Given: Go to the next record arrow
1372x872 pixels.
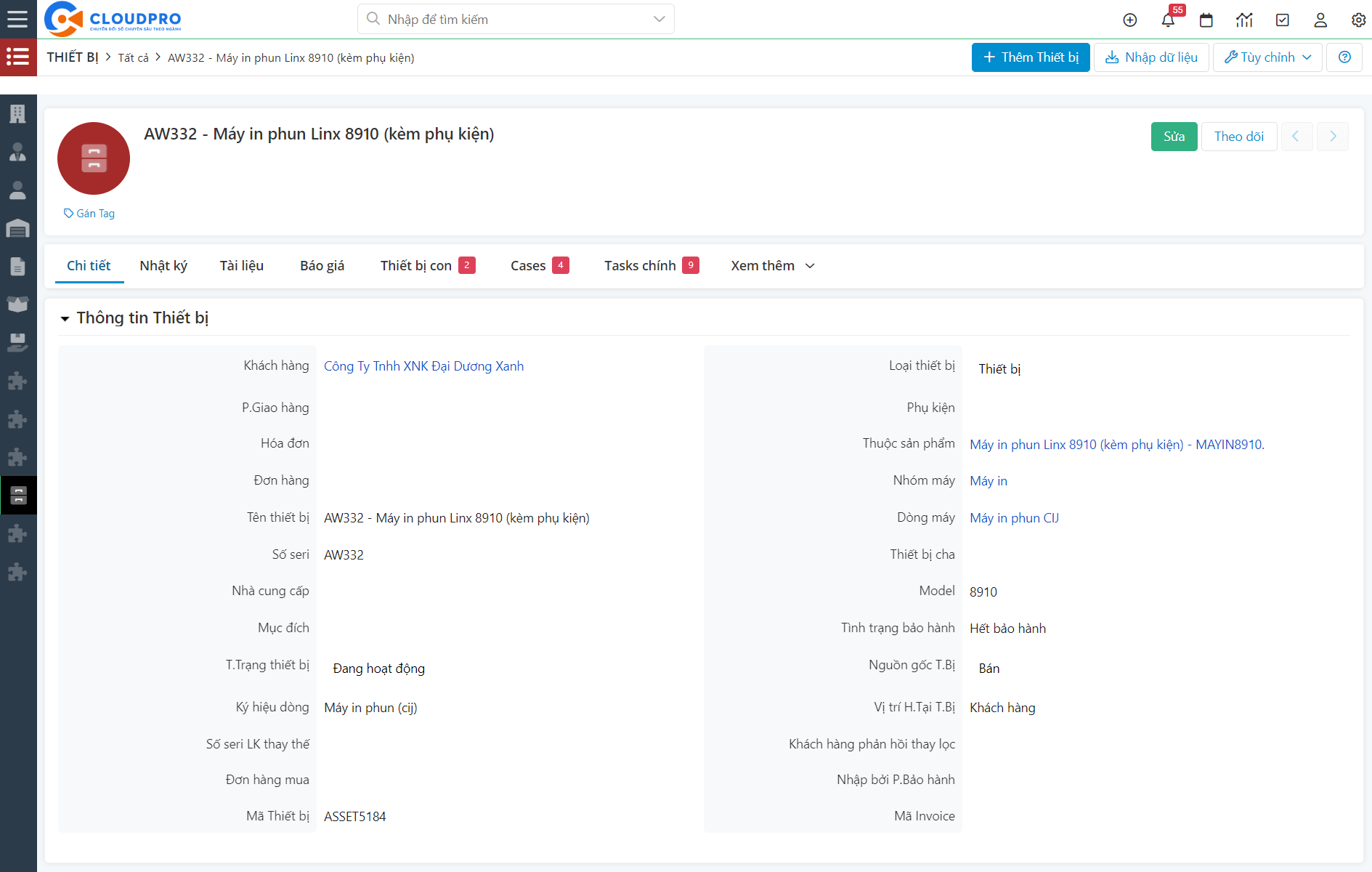Looking at the screenshot, I should click(x=1333, y=137).
